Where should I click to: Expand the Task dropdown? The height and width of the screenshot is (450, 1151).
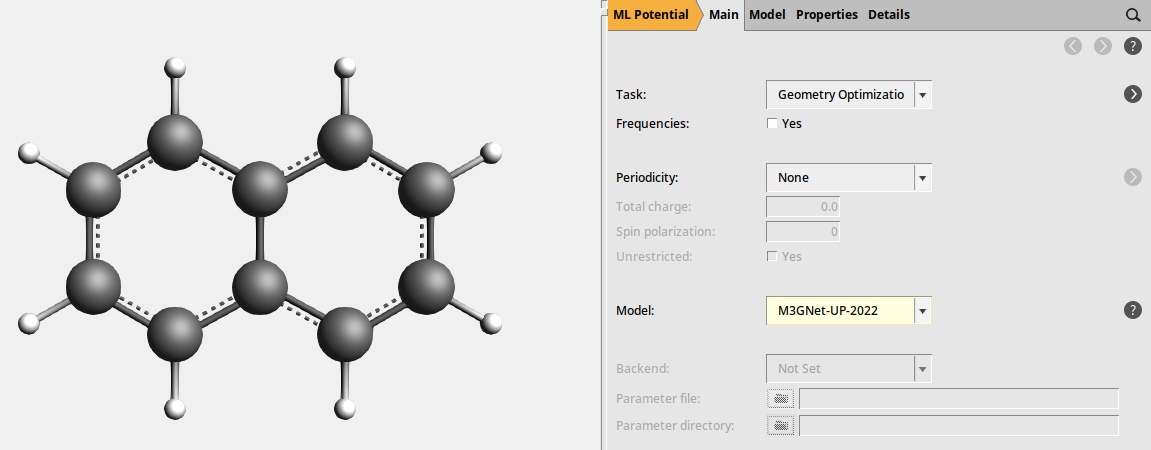922,94
